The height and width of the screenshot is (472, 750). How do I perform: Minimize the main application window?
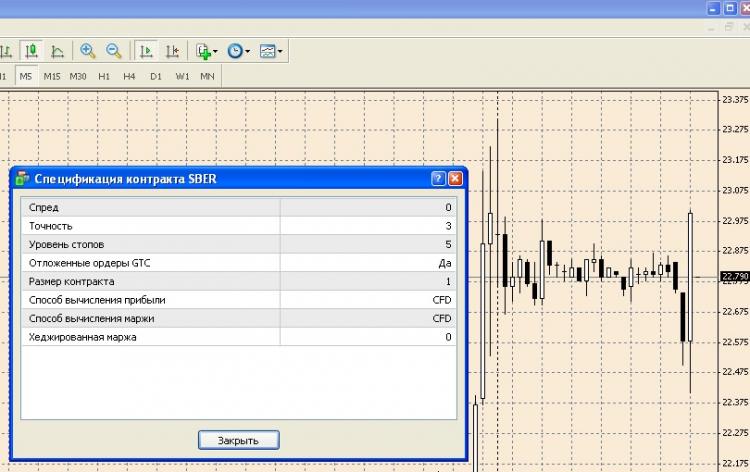point(714,9)
